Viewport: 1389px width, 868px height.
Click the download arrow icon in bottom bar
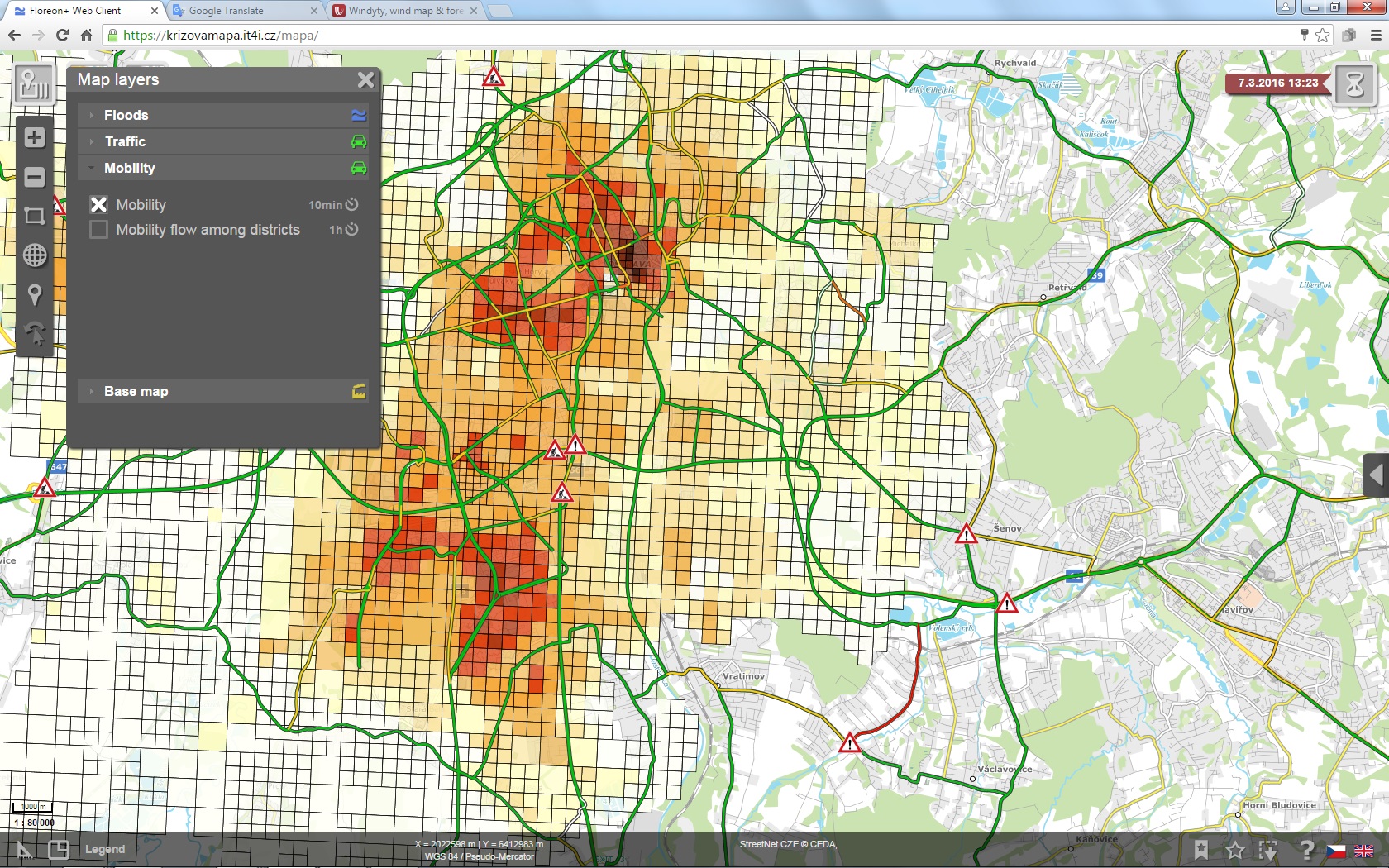(1267, 849)
